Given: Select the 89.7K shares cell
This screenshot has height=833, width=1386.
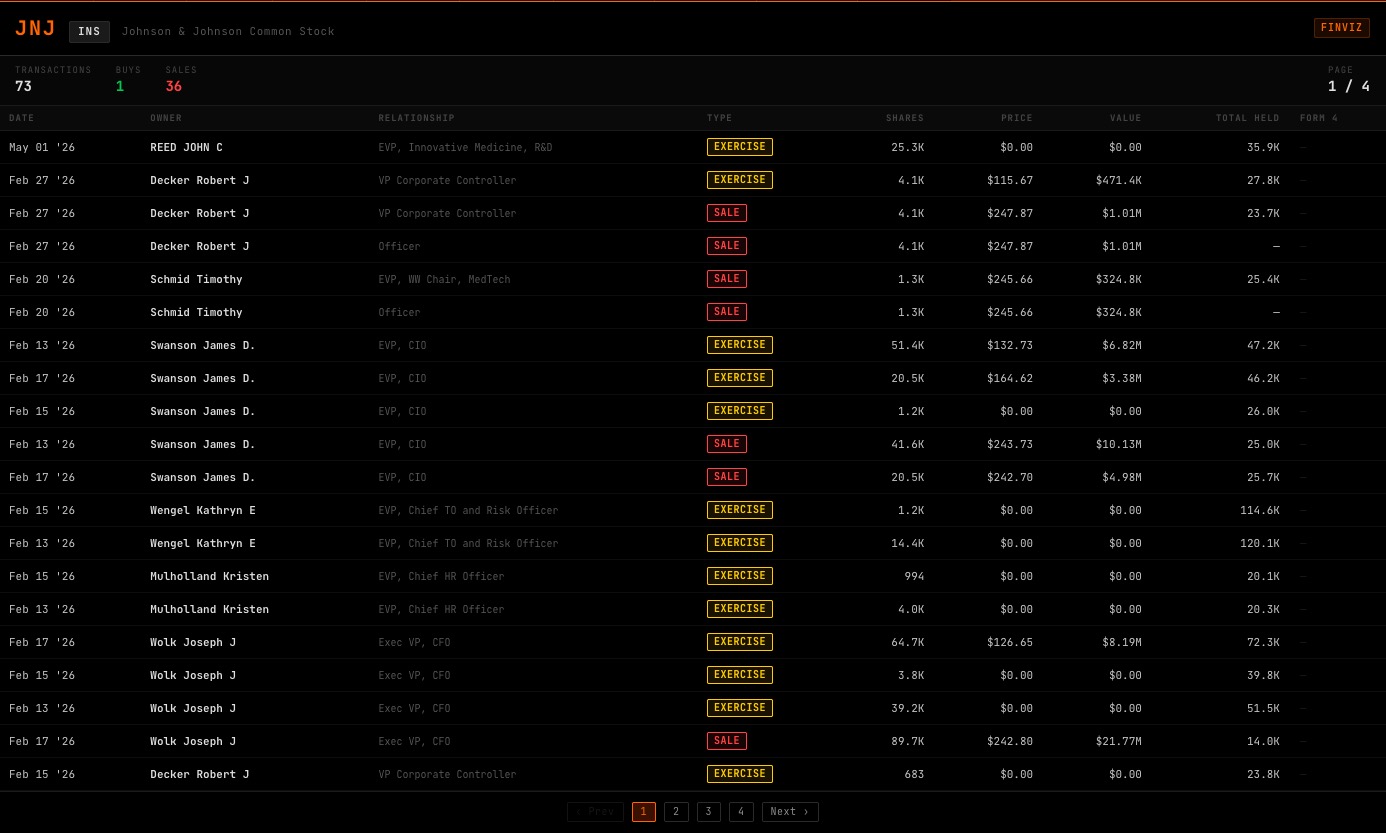Looking at the screenshot, I should 908,741.
